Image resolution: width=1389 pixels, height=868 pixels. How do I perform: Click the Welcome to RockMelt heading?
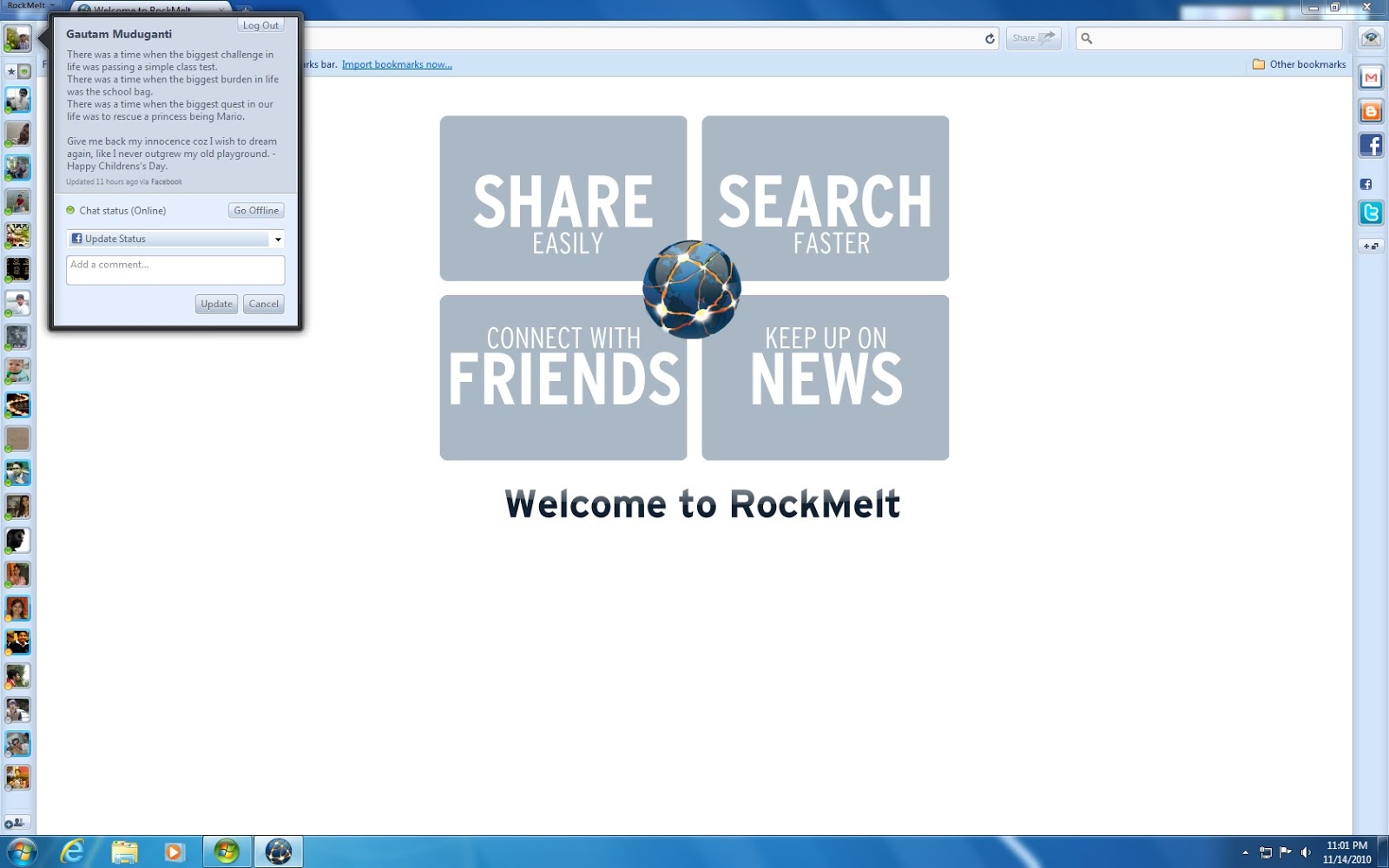point(702,504)
